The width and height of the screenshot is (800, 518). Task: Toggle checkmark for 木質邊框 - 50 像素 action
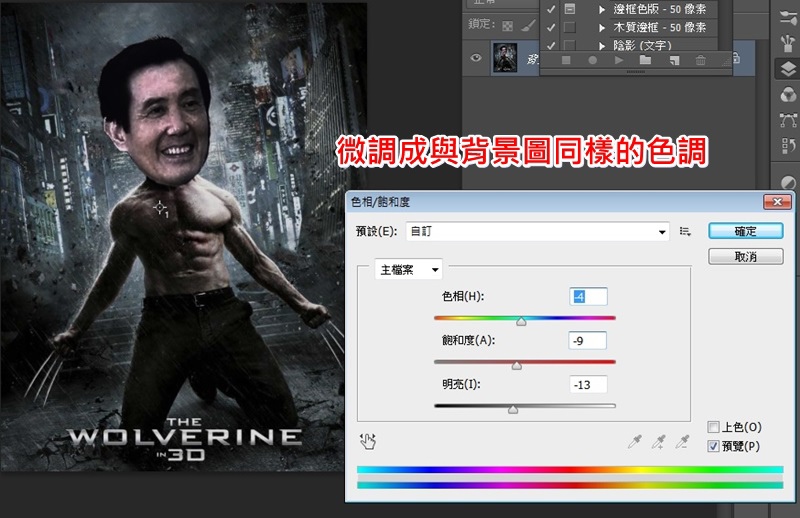click(x=551, y=28)
